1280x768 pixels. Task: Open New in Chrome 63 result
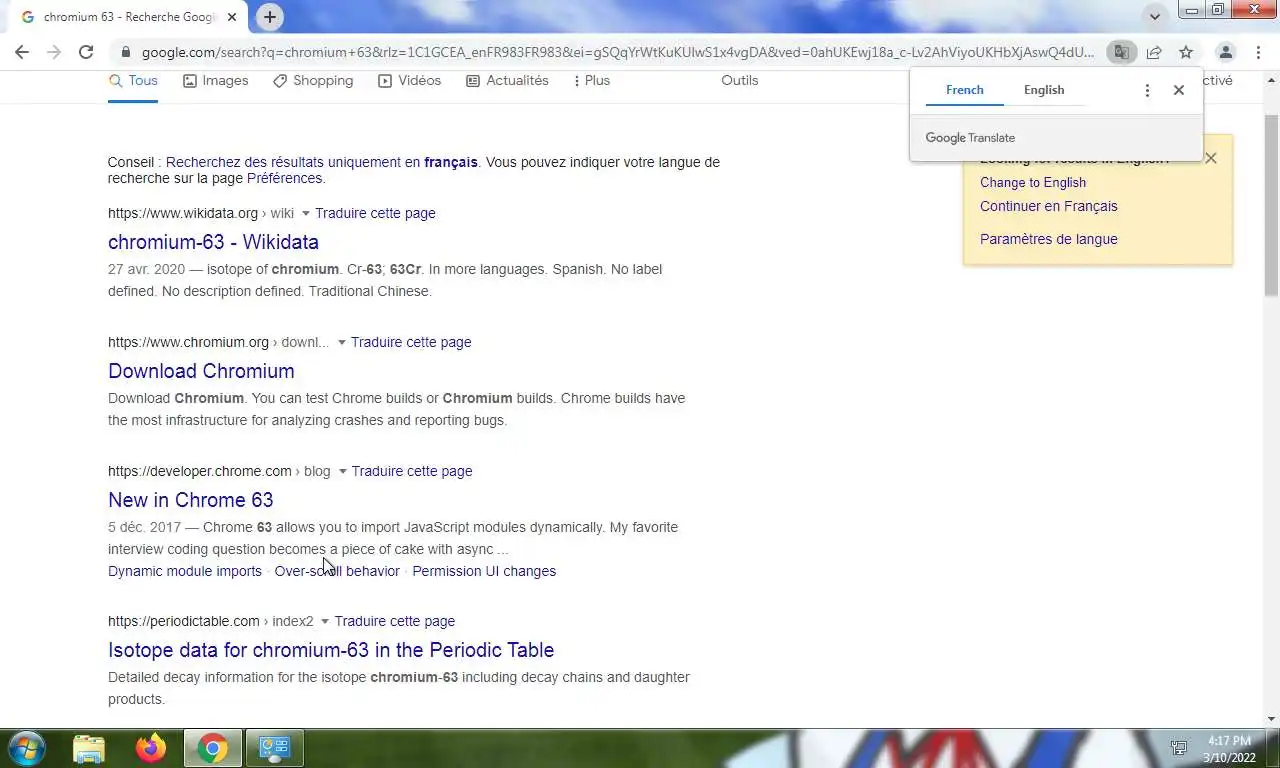click(x=190, y=500)
